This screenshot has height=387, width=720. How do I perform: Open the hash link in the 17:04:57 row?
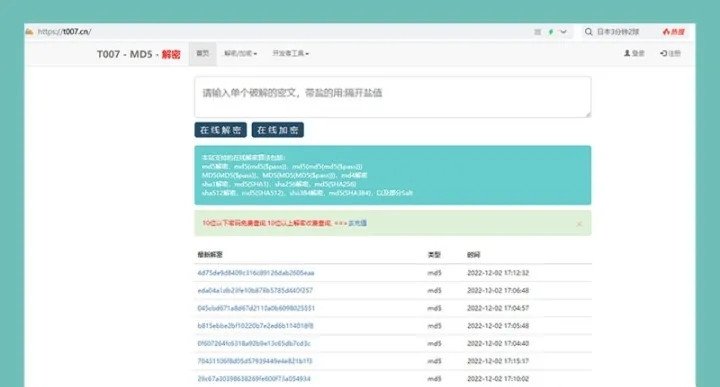(x=256, y=308)
